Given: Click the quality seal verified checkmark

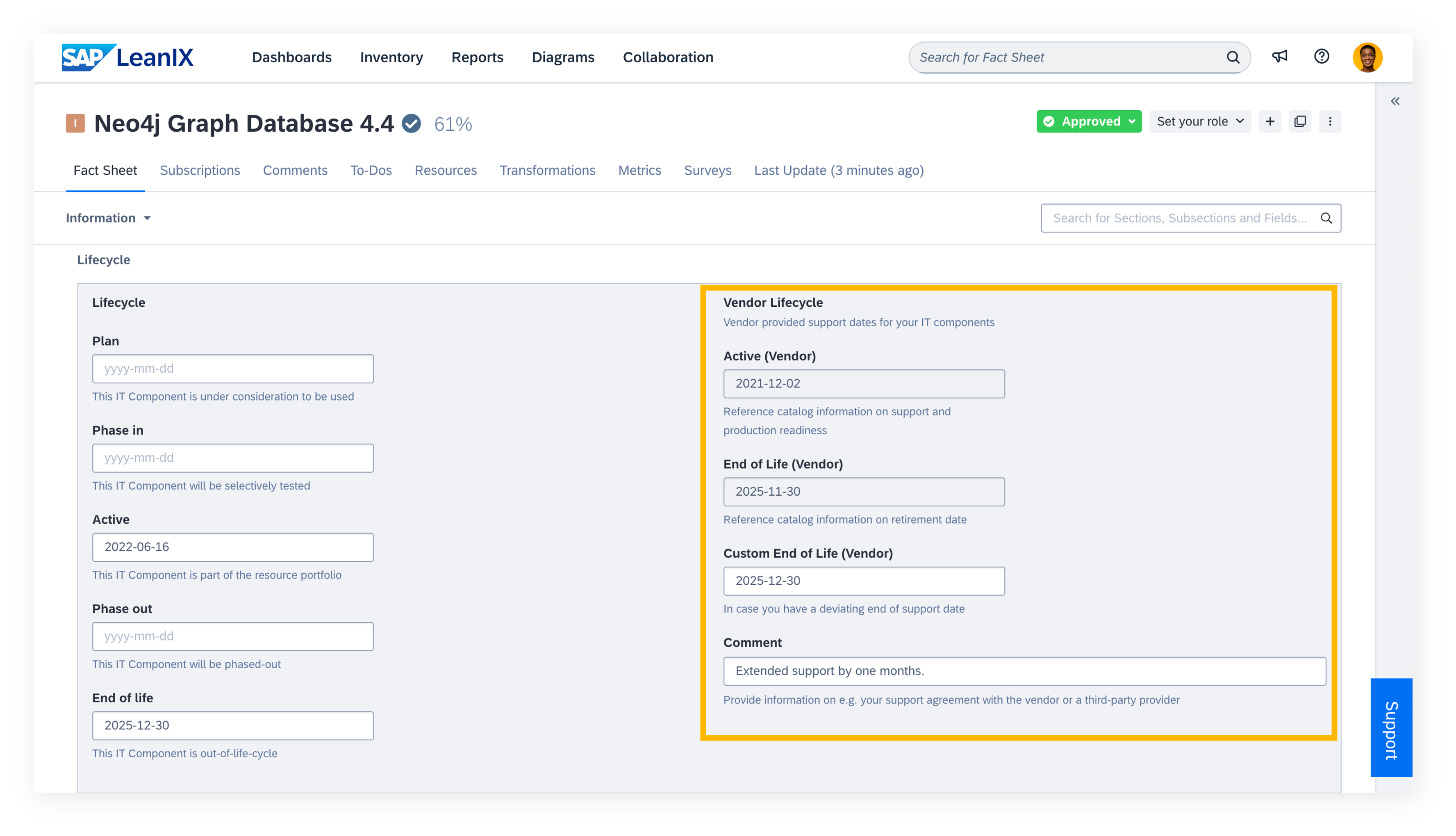Looking at the screenshot, I should point(411,123).
